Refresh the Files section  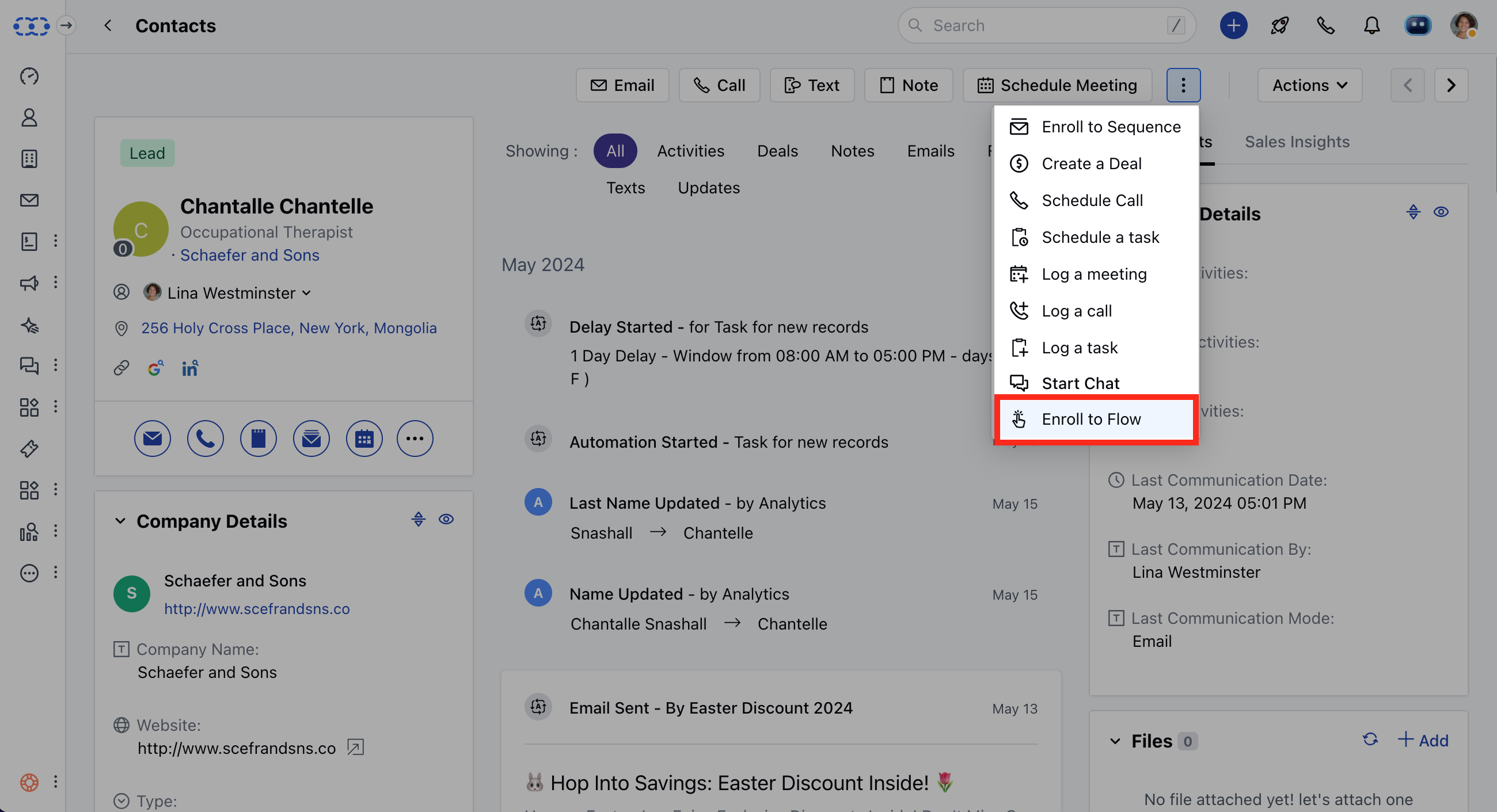coord(1370,739)
